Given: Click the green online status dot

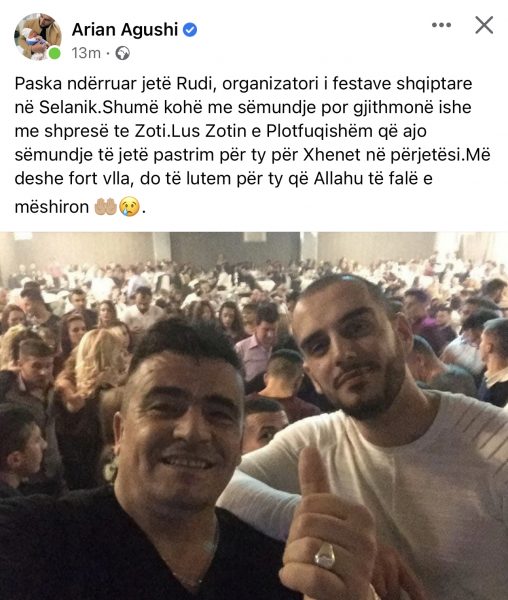Looking at the screenshot, I should 54,53.
